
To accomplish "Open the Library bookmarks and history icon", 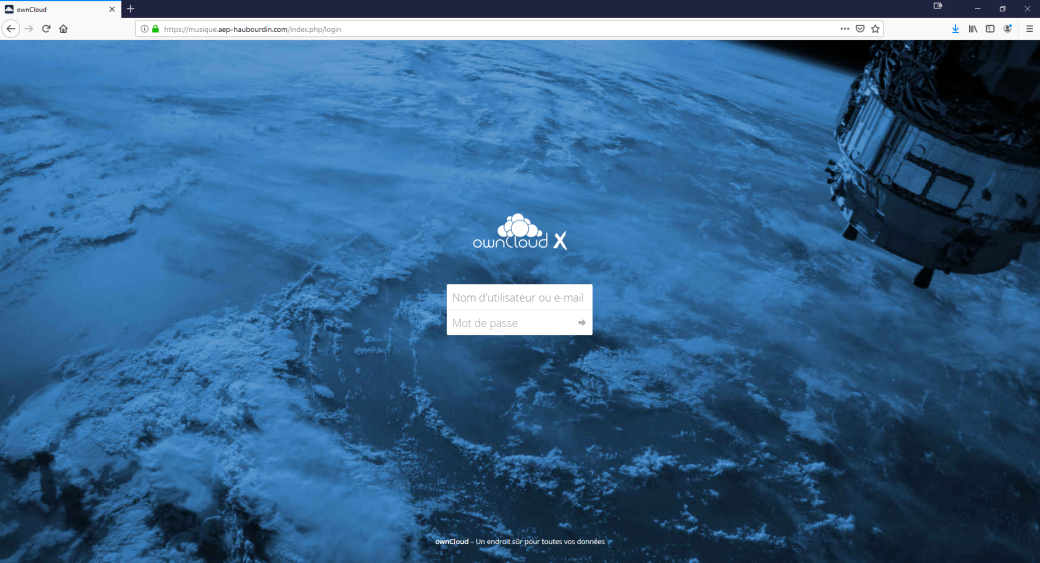I will pos(973,29).
